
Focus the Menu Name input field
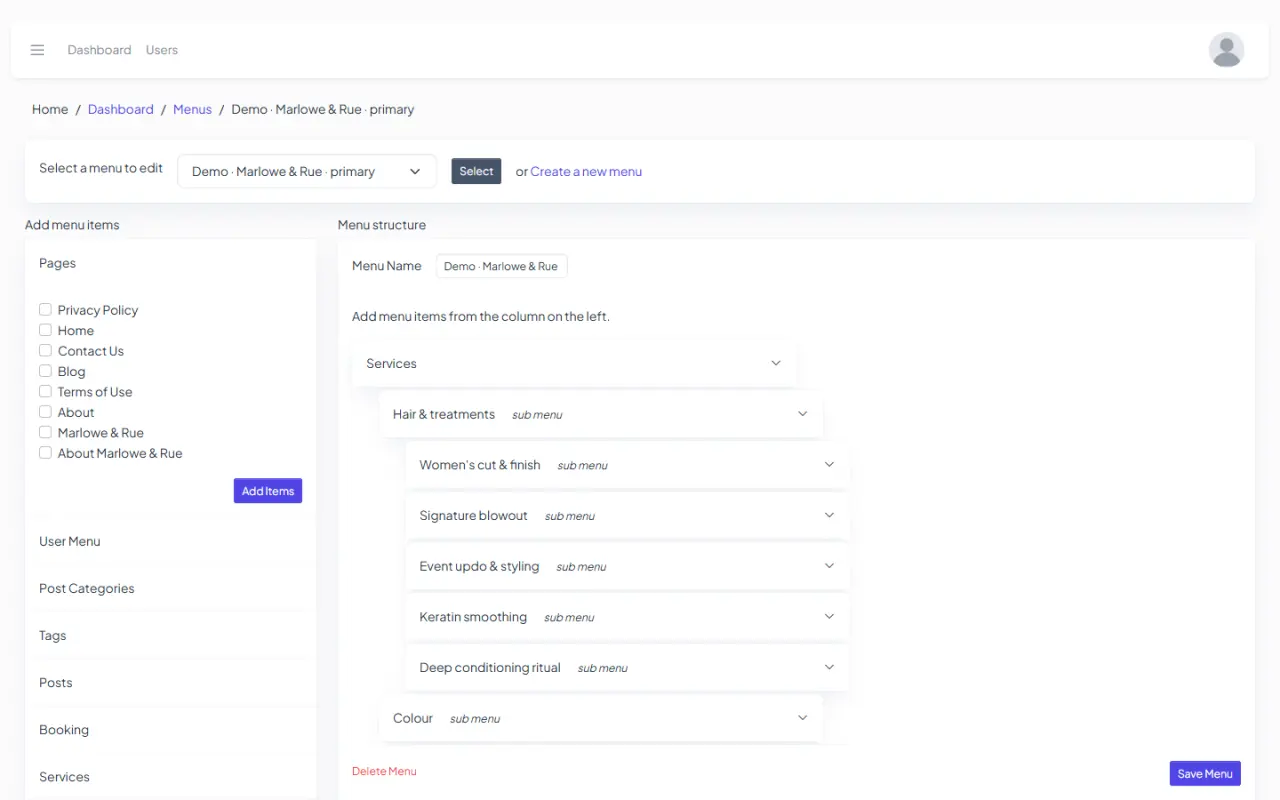click(x=501, y=266)
